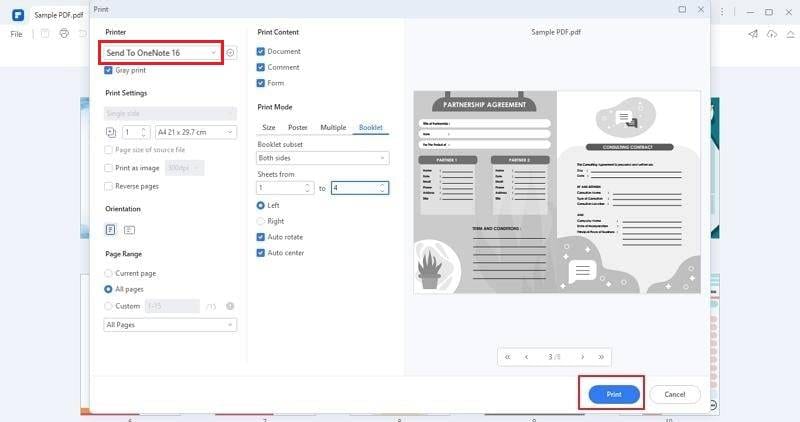Toggle the Form print content checkbox
The image size is (800, 422).
point(261,83)
